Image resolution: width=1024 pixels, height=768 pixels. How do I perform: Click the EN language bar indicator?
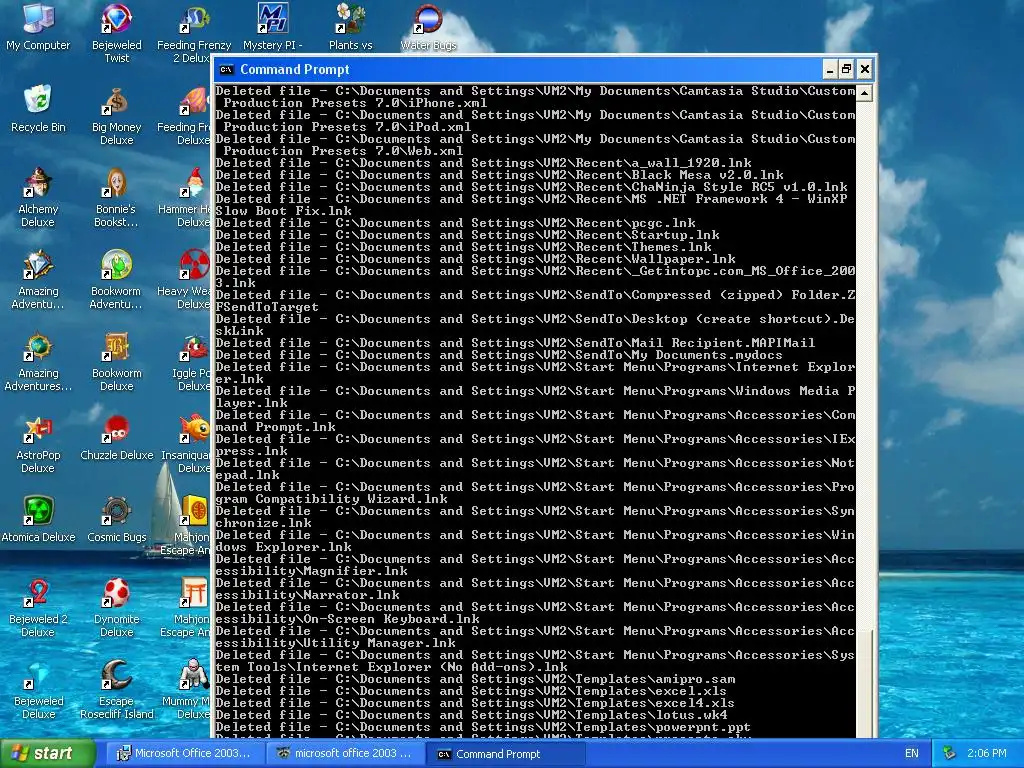click(x=912, y=753)
